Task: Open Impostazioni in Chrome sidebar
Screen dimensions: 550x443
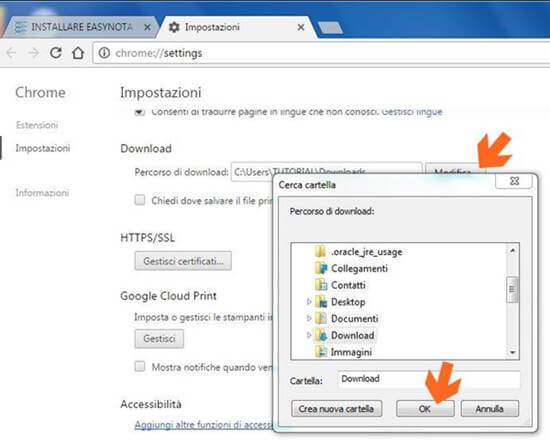Action: [x=43, y=148]
